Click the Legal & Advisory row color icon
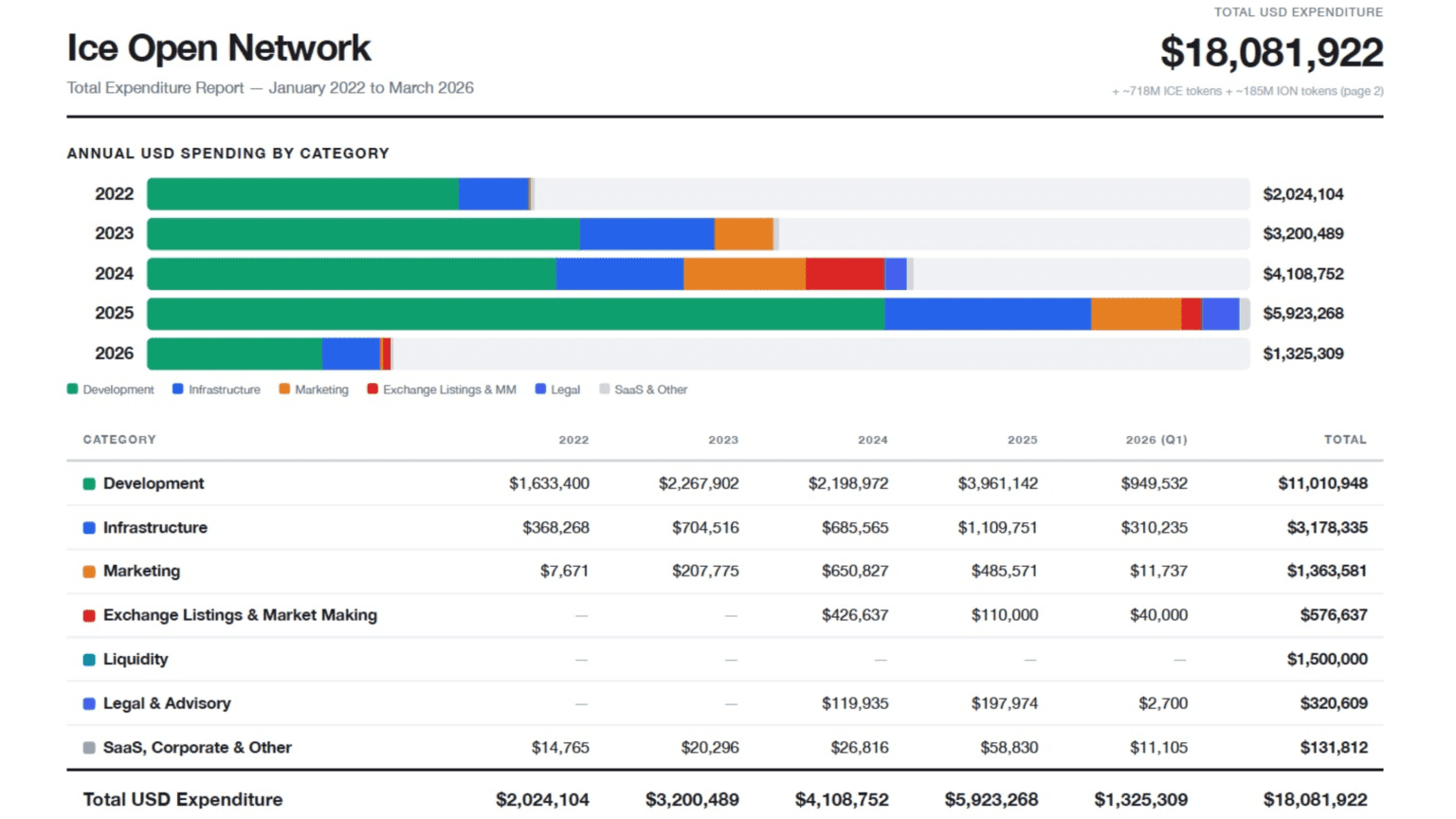The image size is (1456, 819). click(x=89, y=703)
